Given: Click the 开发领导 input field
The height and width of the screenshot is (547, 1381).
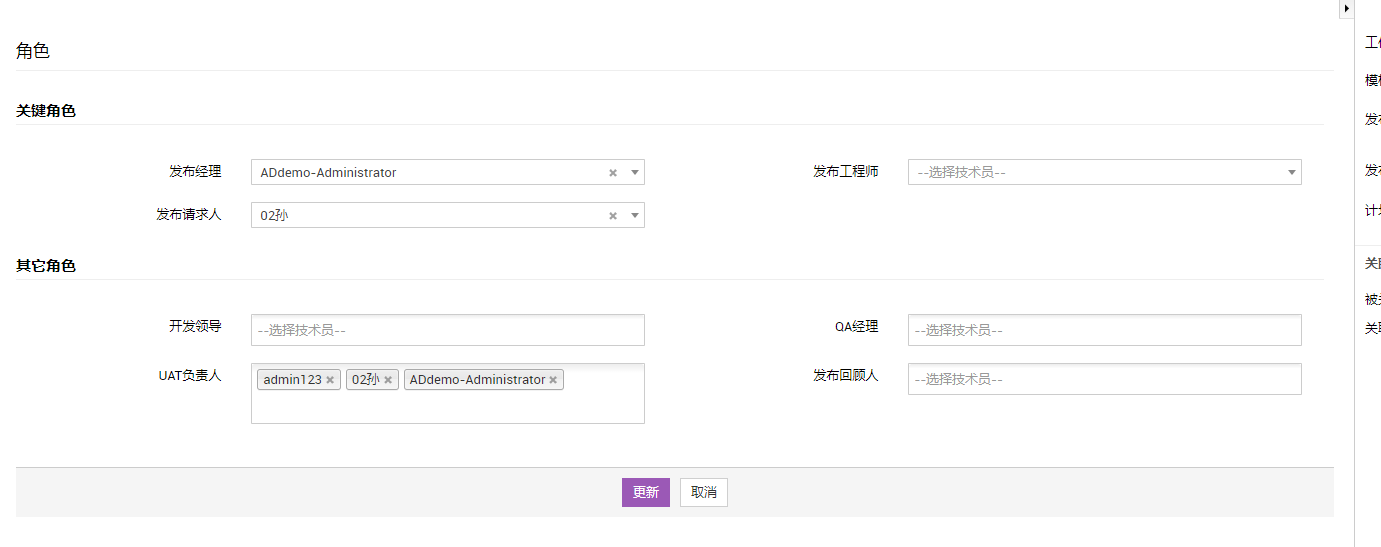Looking at the screenshot, I should click(447, 330).
